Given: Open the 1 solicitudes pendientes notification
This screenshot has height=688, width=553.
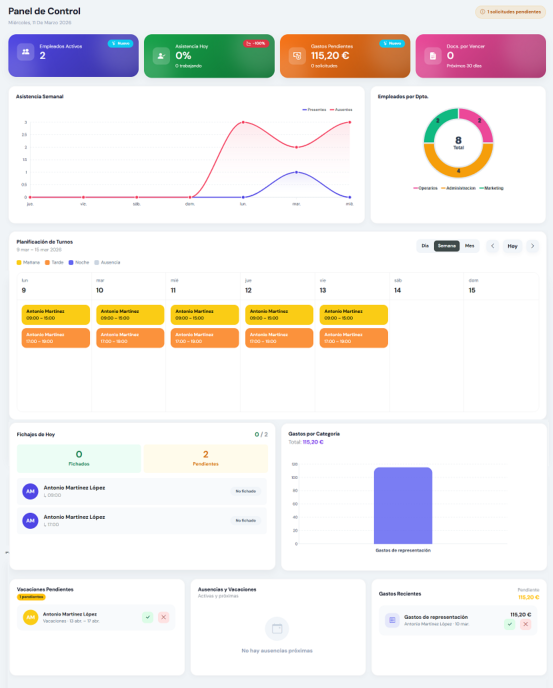Looking at the screenshot, I should (x=510, y=12).
